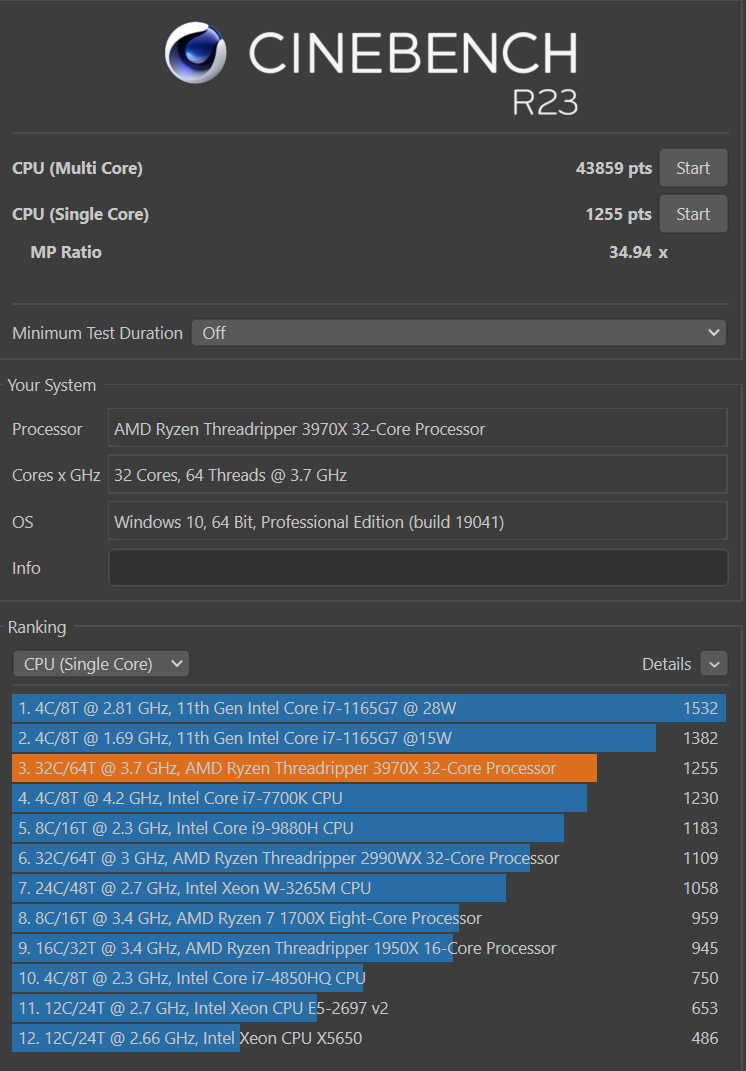The height and width of the screenshot is (1071, 746).
Task: Click the Processor name field
Action: [x=417, y=429]
